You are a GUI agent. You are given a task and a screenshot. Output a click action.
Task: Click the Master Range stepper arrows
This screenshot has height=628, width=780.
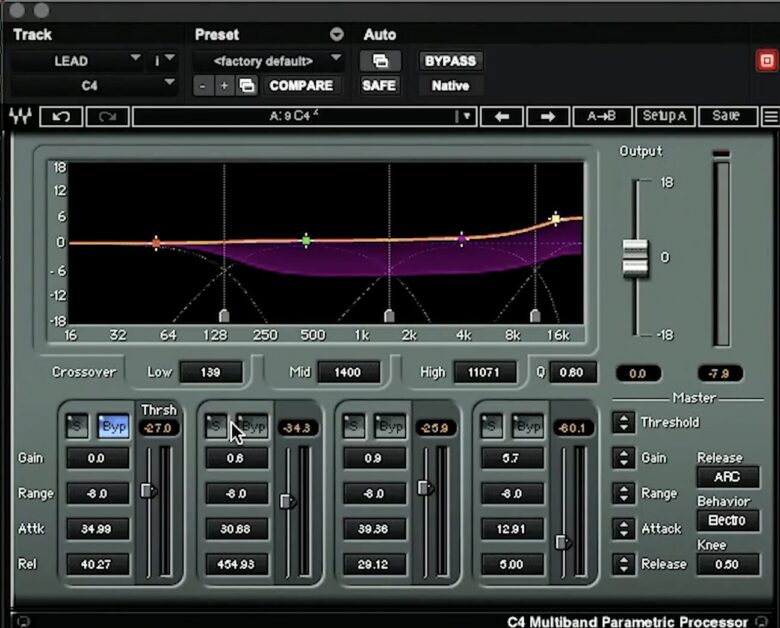click(624, 494)
